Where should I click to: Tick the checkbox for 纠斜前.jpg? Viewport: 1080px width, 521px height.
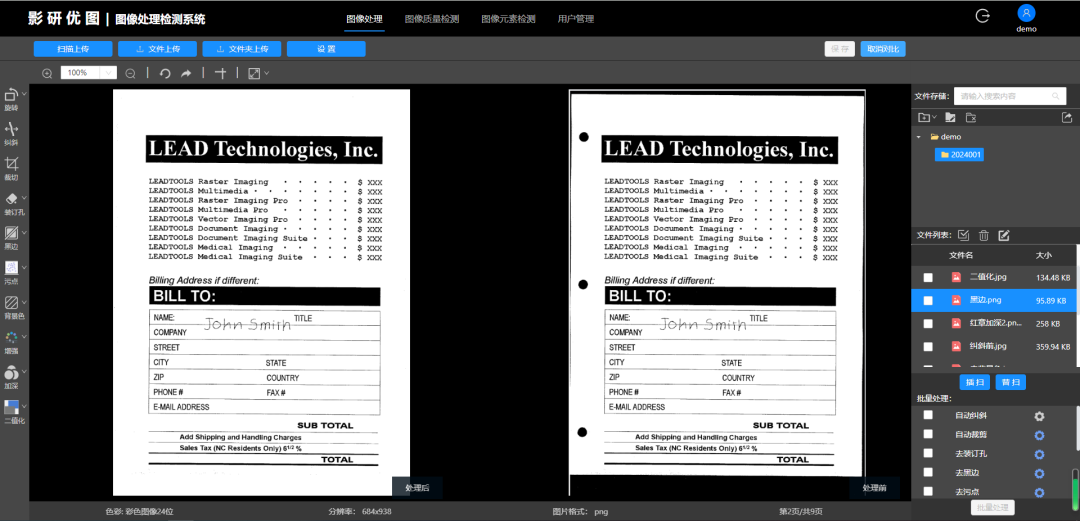click(x=928, y=346)
